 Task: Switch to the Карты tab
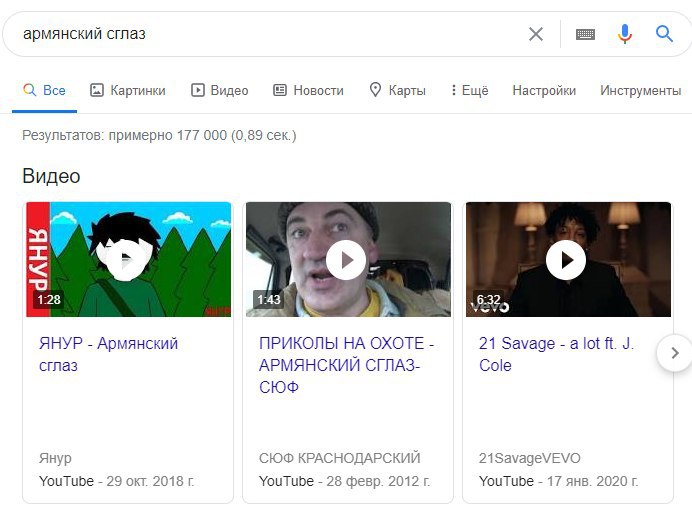click(397, 90)
